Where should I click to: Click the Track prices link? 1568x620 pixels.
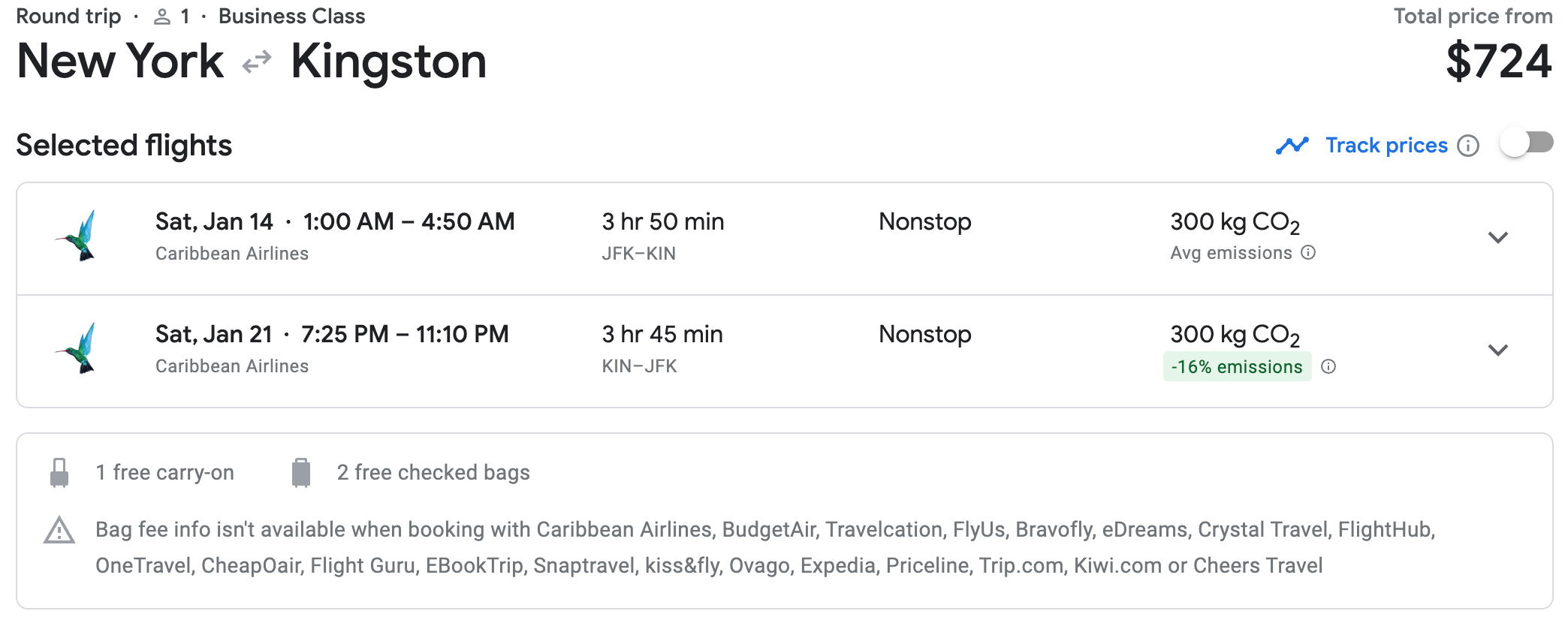(x=1386, y=146)
